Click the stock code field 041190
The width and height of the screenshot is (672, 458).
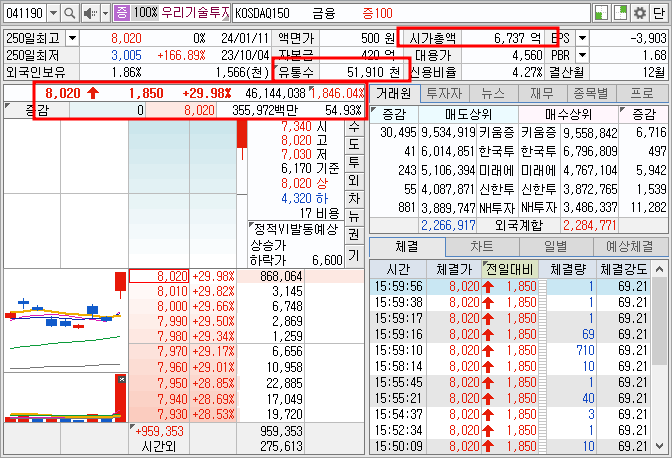(25, 13)
